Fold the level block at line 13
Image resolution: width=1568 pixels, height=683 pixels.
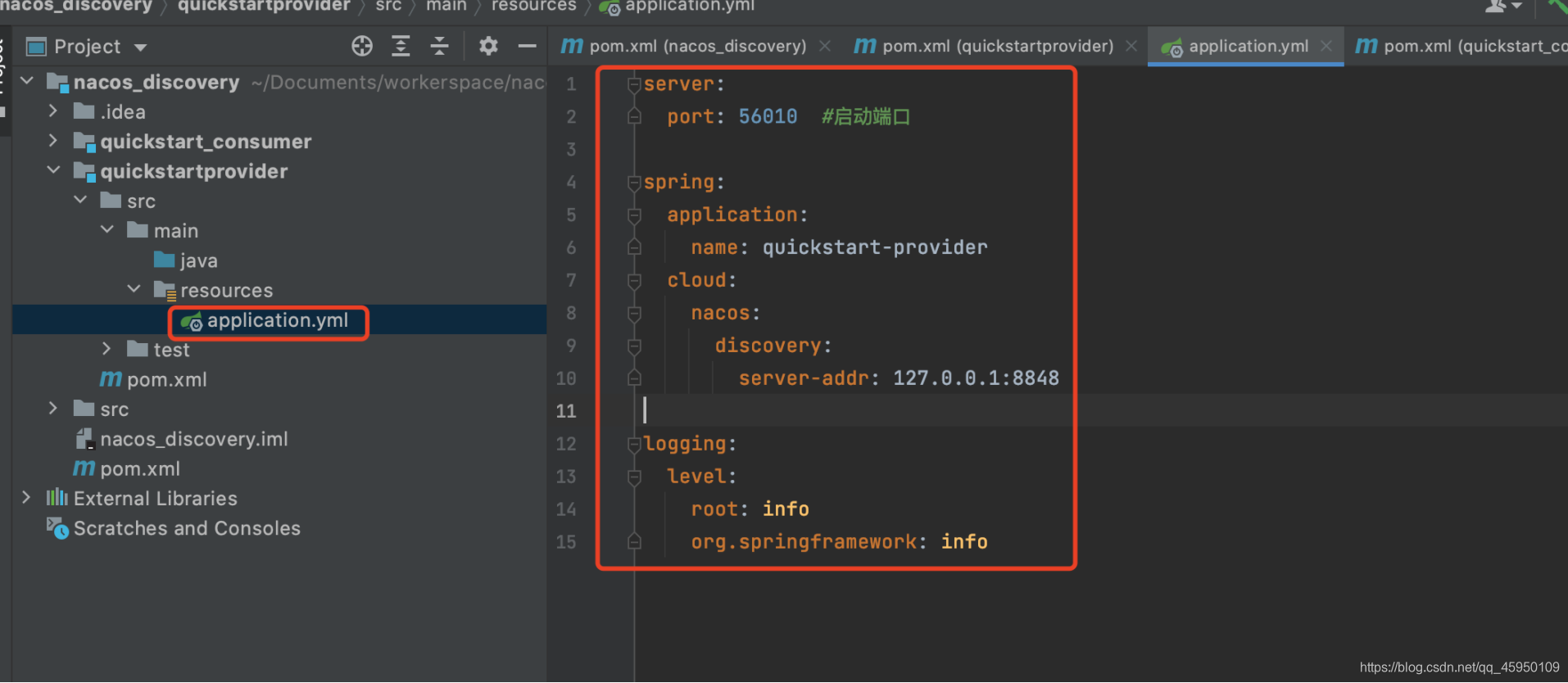(634, 477)
